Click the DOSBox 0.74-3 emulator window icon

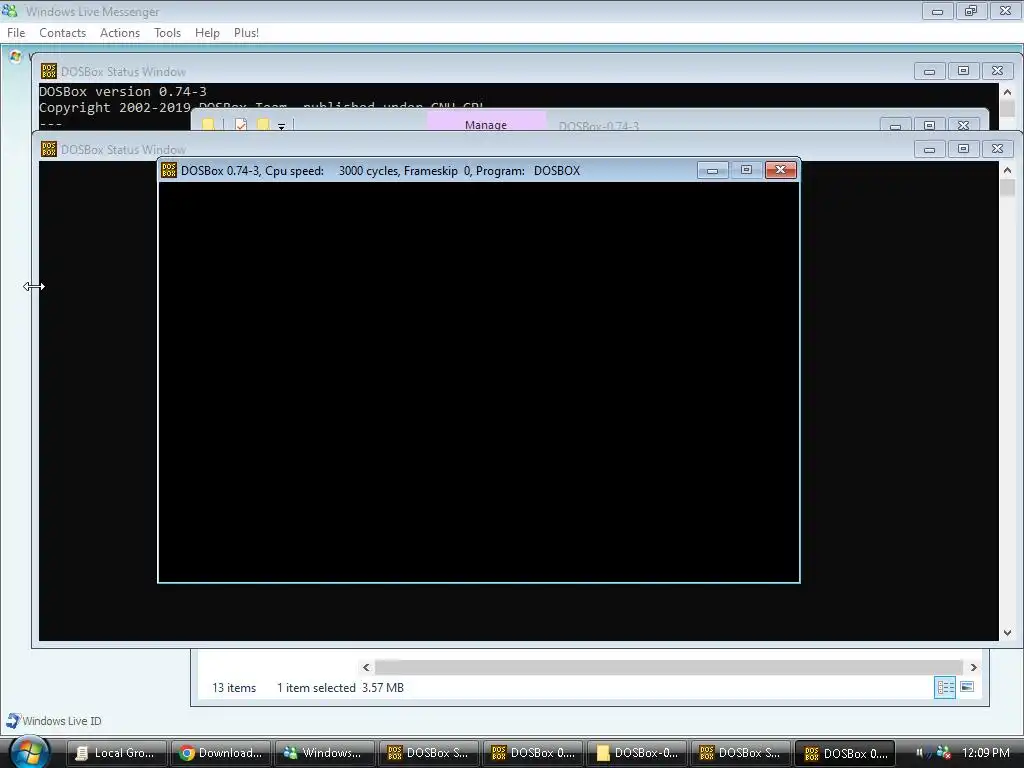(169, 170)
